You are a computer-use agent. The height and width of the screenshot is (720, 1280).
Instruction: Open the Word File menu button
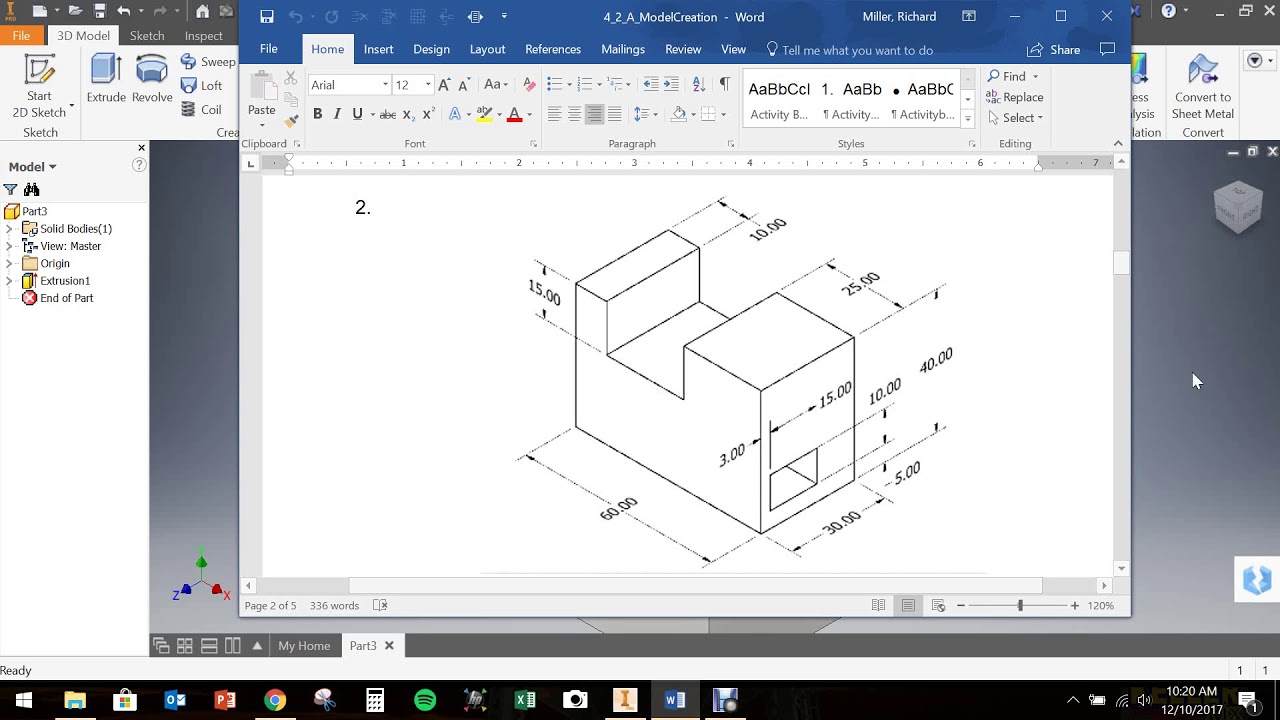point(269,49)
